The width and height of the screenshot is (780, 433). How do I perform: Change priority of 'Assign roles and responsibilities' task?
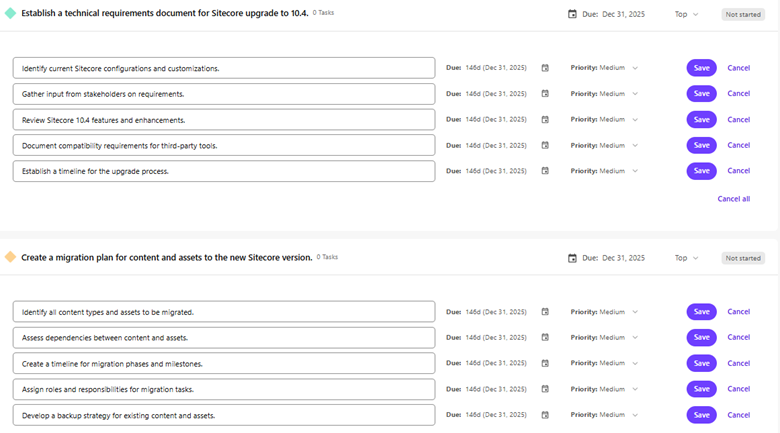click(604, 389)
